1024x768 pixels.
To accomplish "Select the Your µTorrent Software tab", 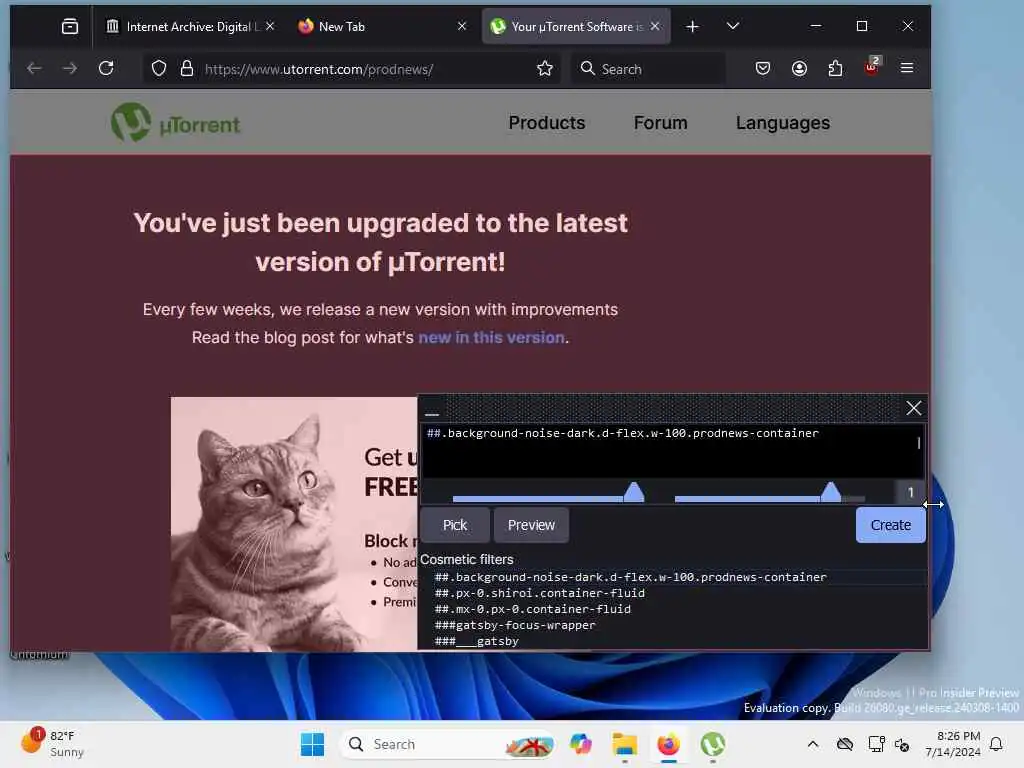I will coord(576,26).
